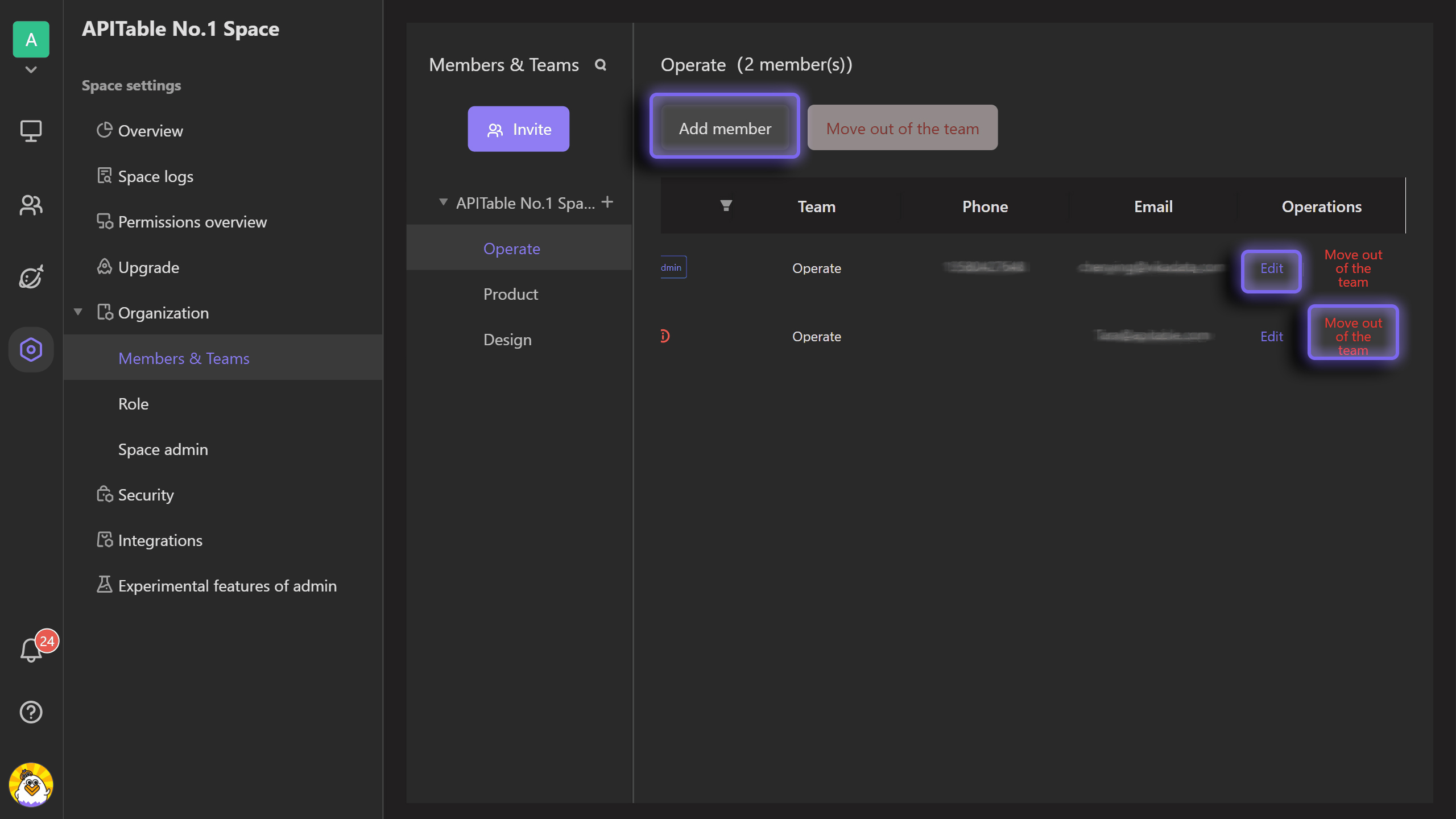
Task: Expand the space list chevron under avatar
Action: point(31,70)
